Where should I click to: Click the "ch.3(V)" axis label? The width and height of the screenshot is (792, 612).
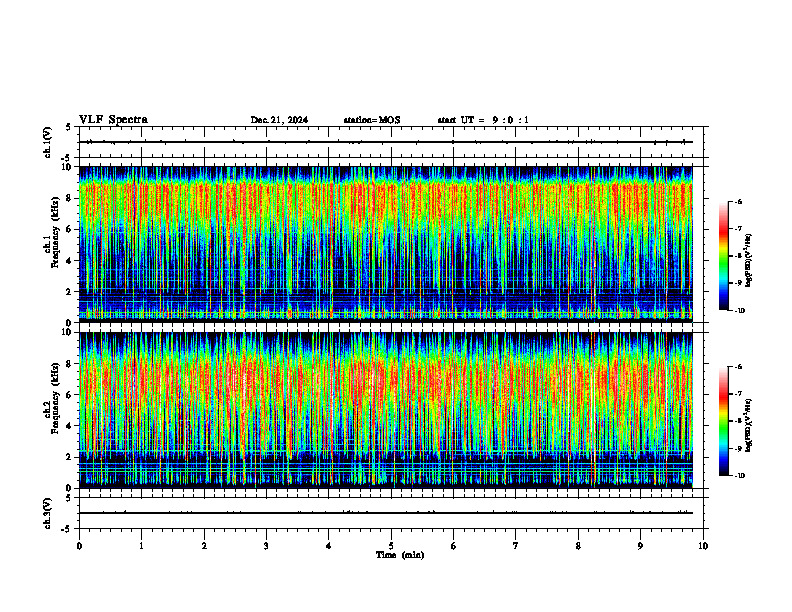[x=48, y=513]
